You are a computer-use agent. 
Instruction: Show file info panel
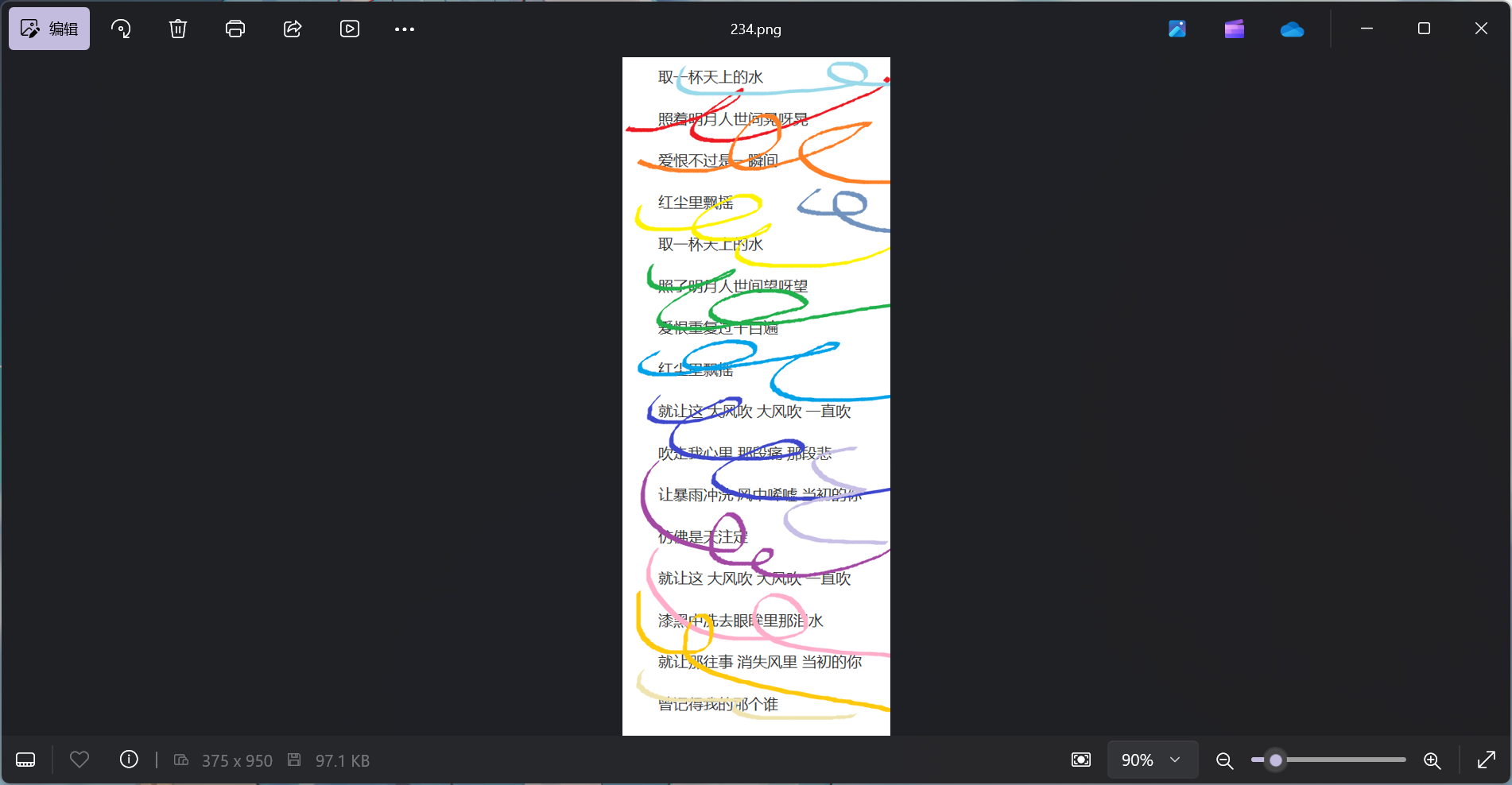129,760
